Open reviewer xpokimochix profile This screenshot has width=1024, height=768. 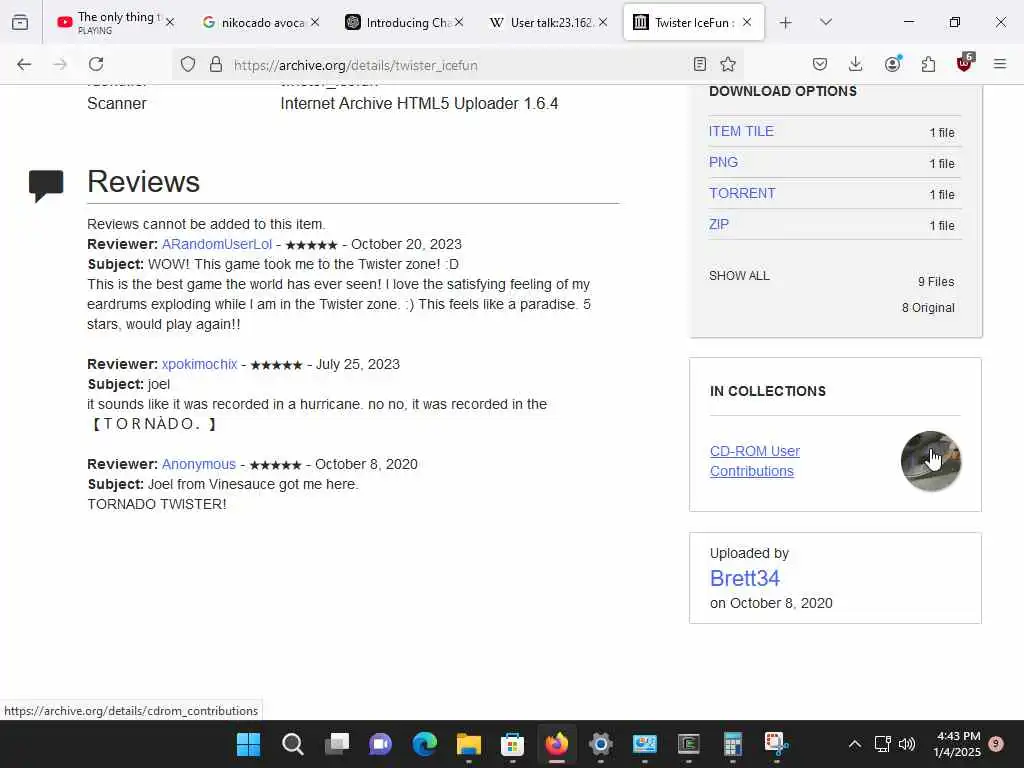199,364
